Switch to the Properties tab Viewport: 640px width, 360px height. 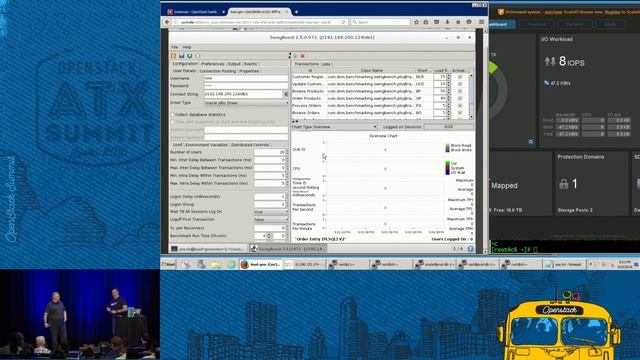249,71
